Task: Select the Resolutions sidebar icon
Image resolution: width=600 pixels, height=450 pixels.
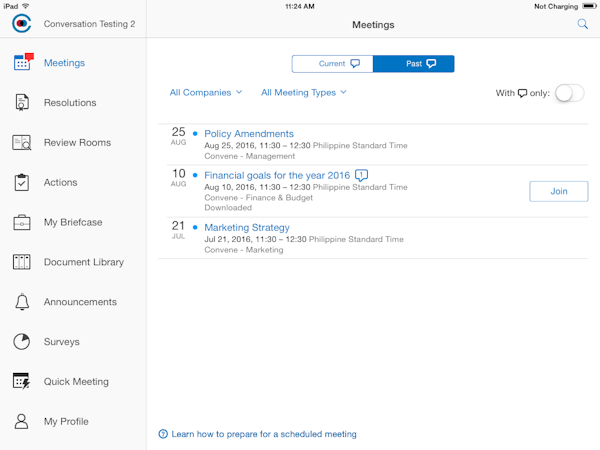Action: (x=22, y=102)
